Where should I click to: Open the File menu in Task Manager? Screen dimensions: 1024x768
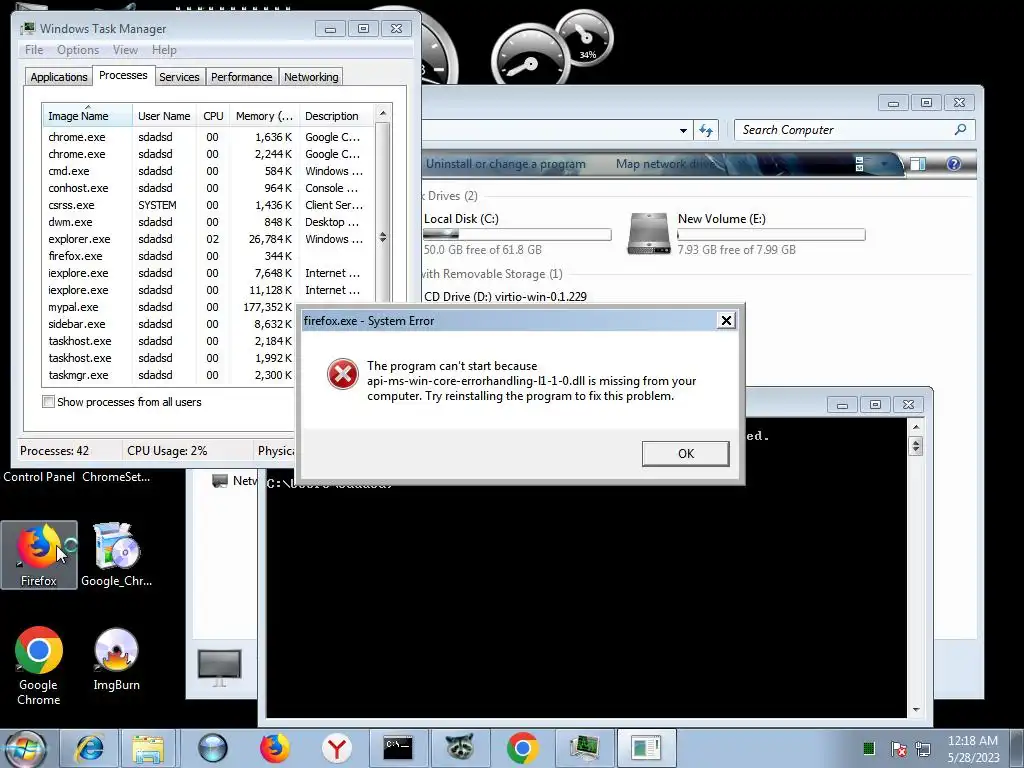coord(34,50)
